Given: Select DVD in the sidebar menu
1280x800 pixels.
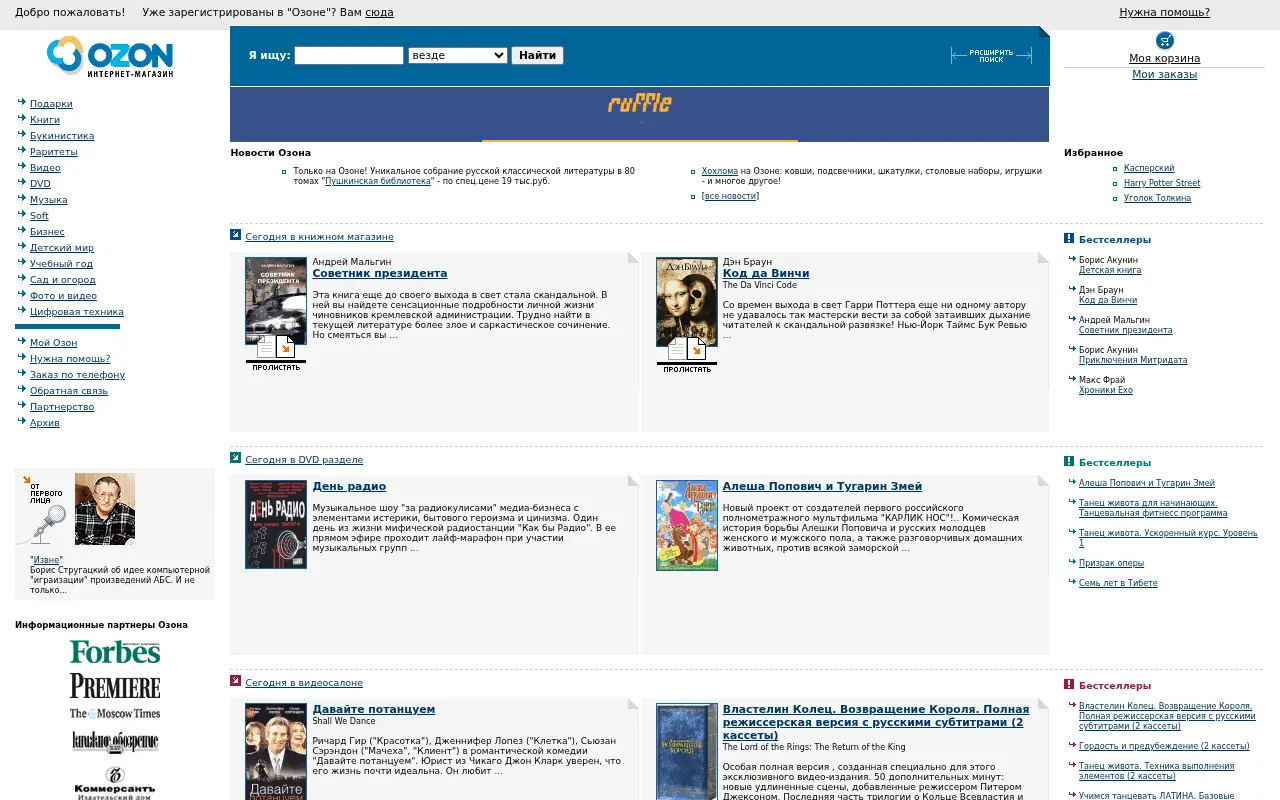Looking at the screenshot, I should (x=40, y=184).
